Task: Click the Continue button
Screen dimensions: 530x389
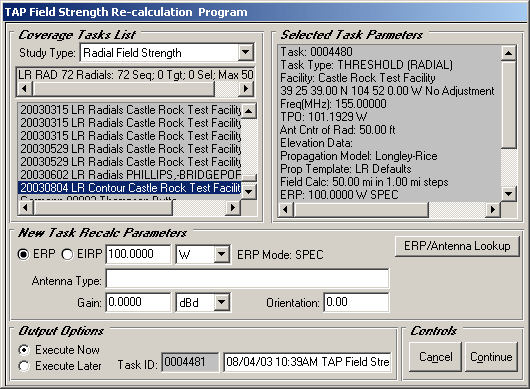Action: tap(491, 357)
